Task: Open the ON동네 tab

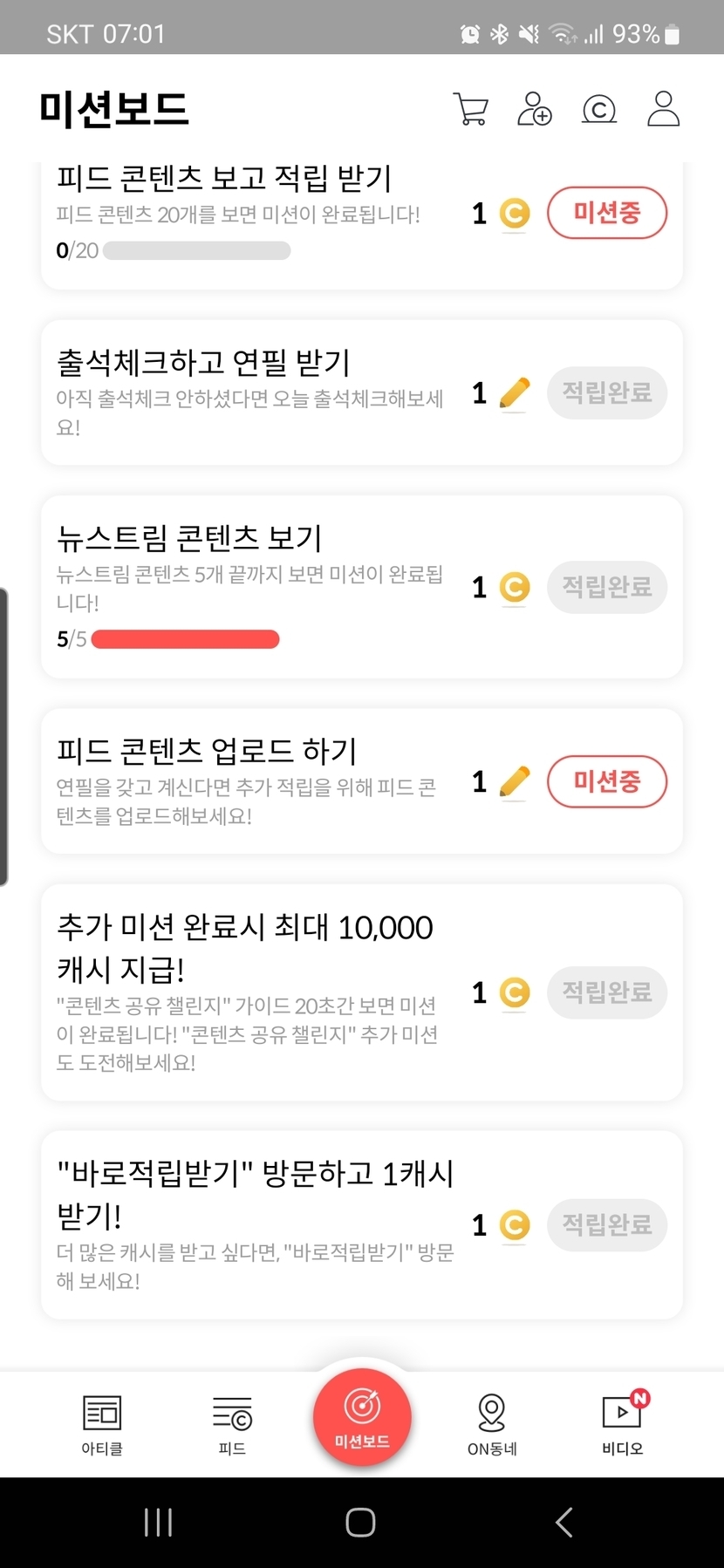Action: pyautogui.click(x=492, y=1423)
